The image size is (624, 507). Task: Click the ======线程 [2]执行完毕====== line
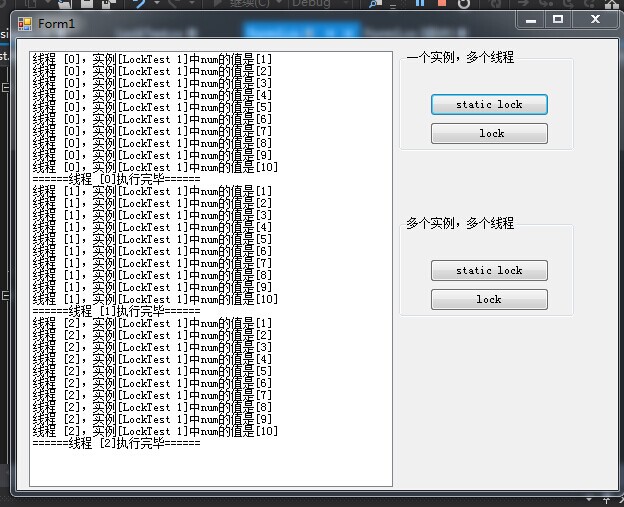pos(117,443)
